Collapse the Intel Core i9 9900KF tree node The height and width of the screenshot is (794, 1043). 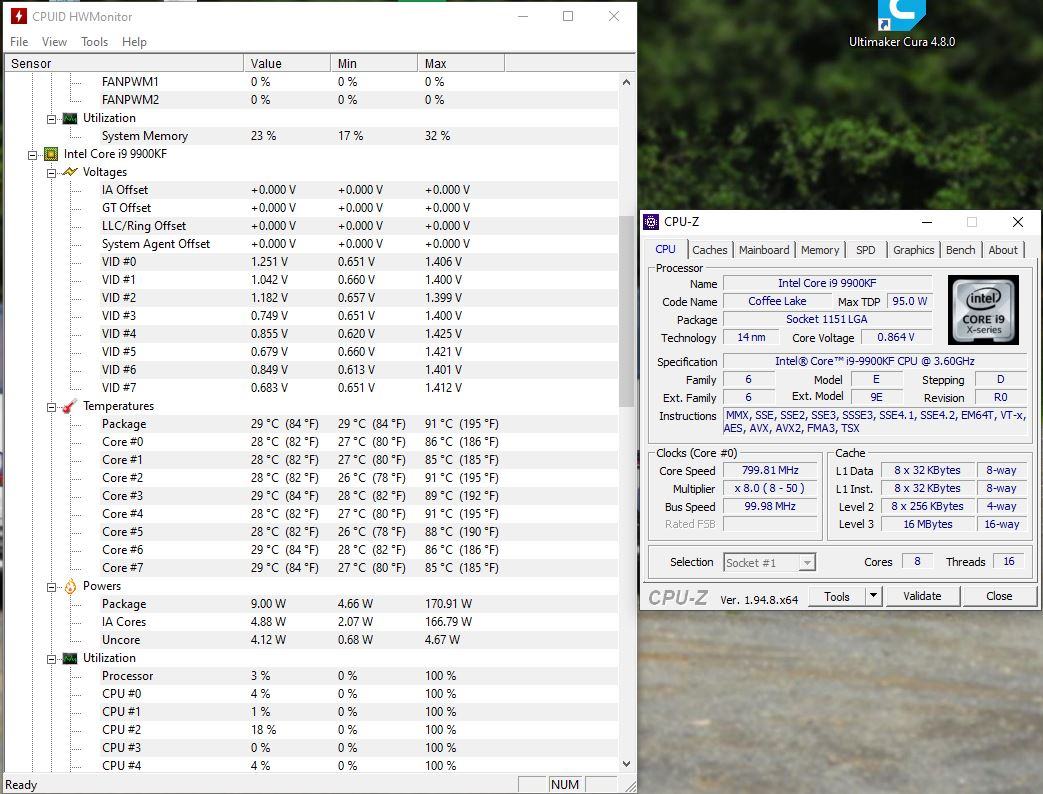(x=32, y=155)
